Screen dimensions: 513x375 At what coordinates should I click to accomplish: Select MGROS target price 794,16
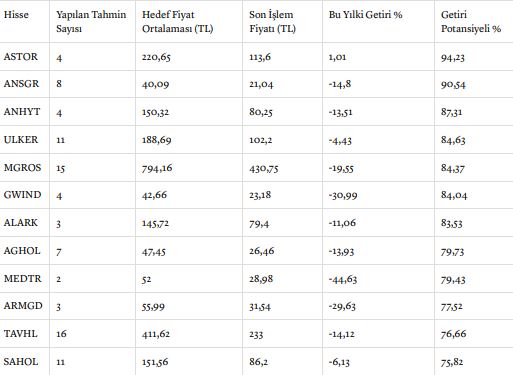pos(157,168)
